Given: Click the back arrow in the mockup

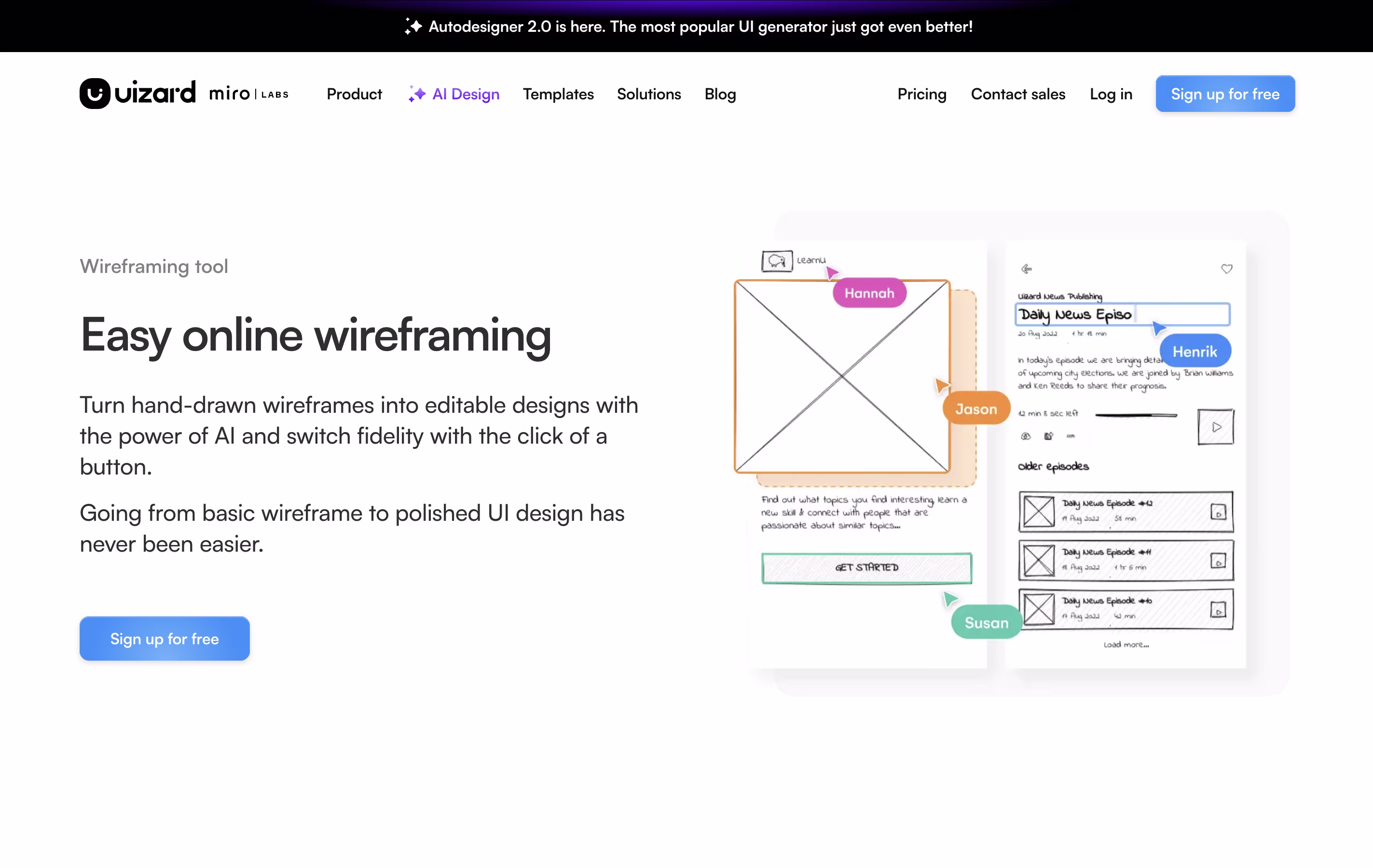Looking at the screenshot, I should coord(1026,269).
